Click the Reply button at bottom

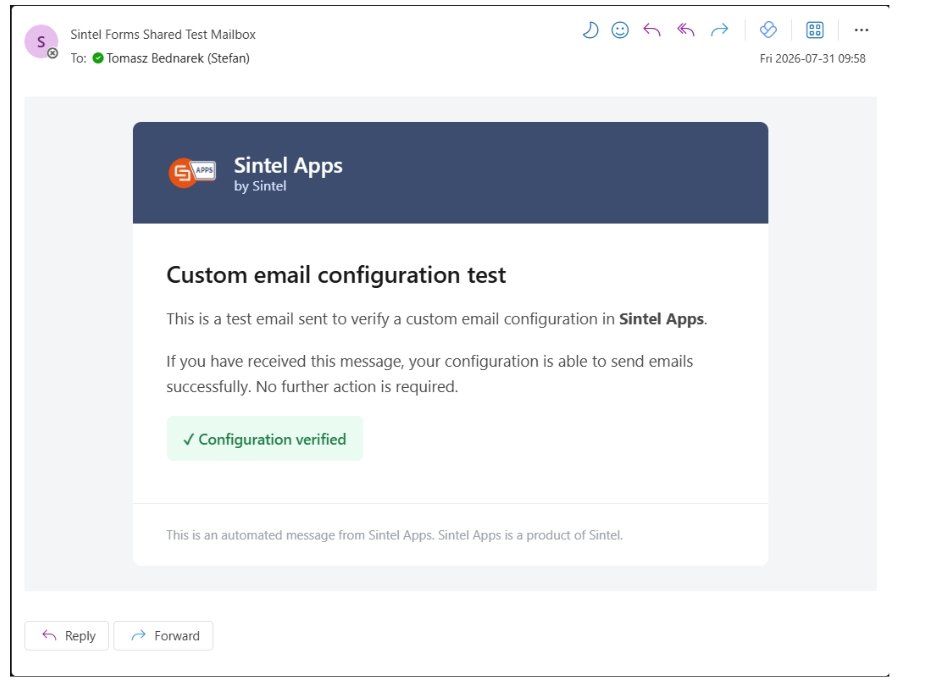pyautogui.click(x=66, y=636)
